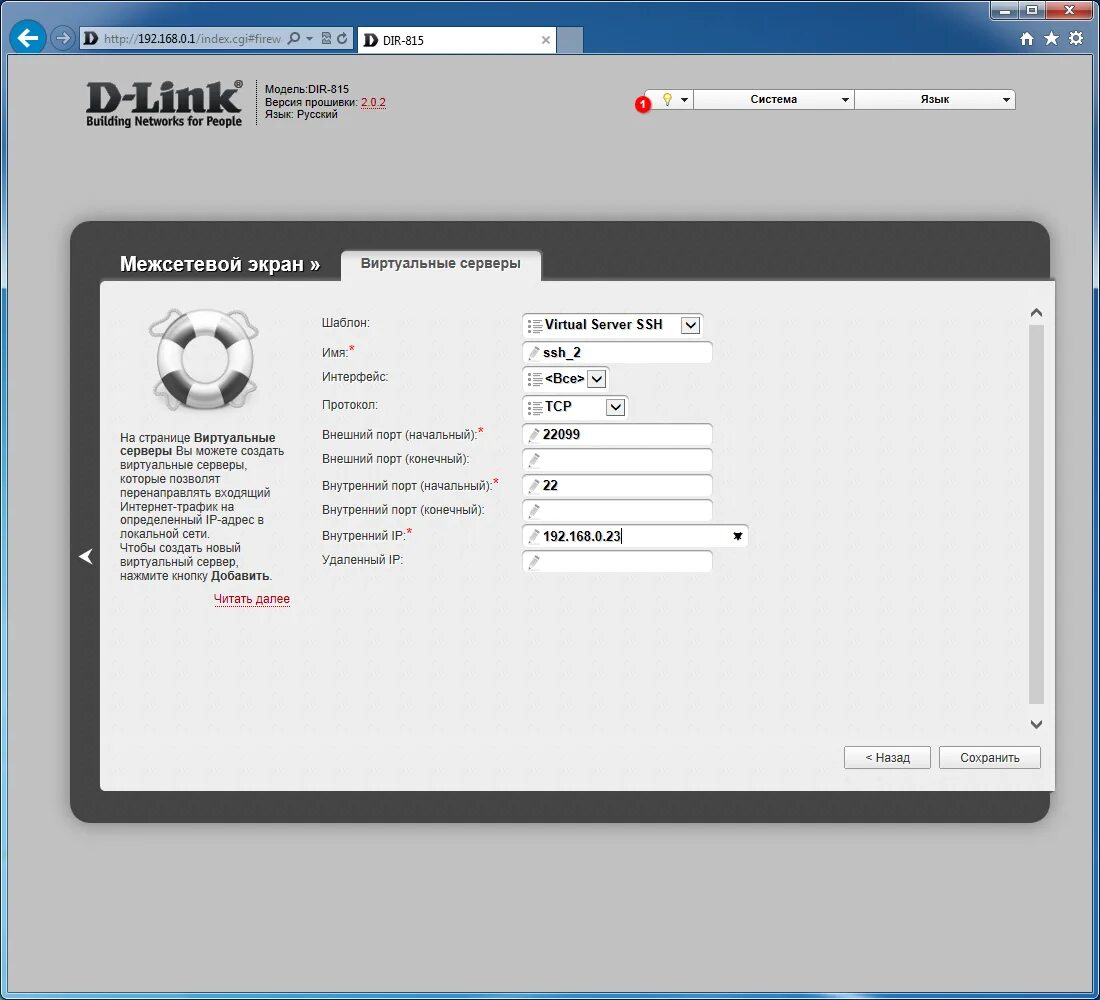Open Favorites star icon
The height and width of the screenshot is (1000, 1100).
point(1051,39)
